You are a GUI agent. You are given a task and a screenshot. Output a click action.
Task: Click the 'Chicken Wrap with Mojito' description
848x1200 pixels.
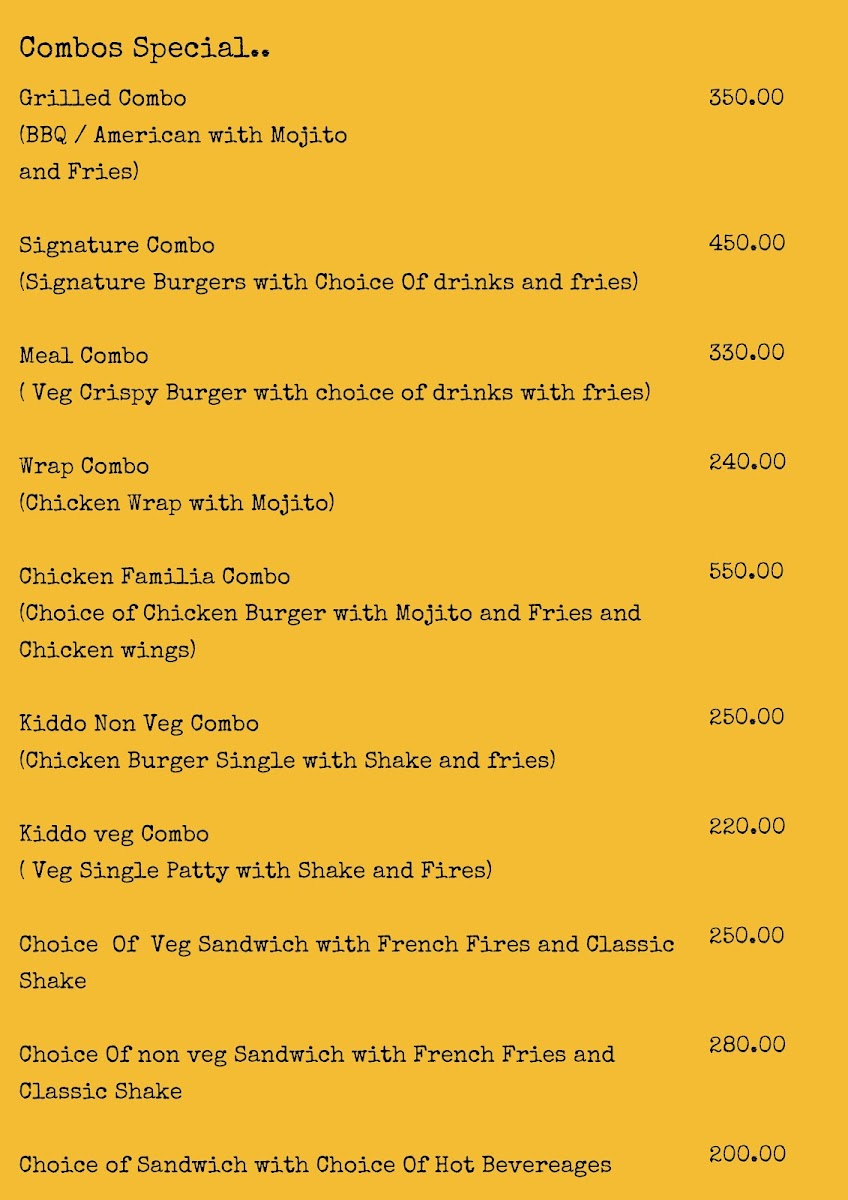(177, 502)
